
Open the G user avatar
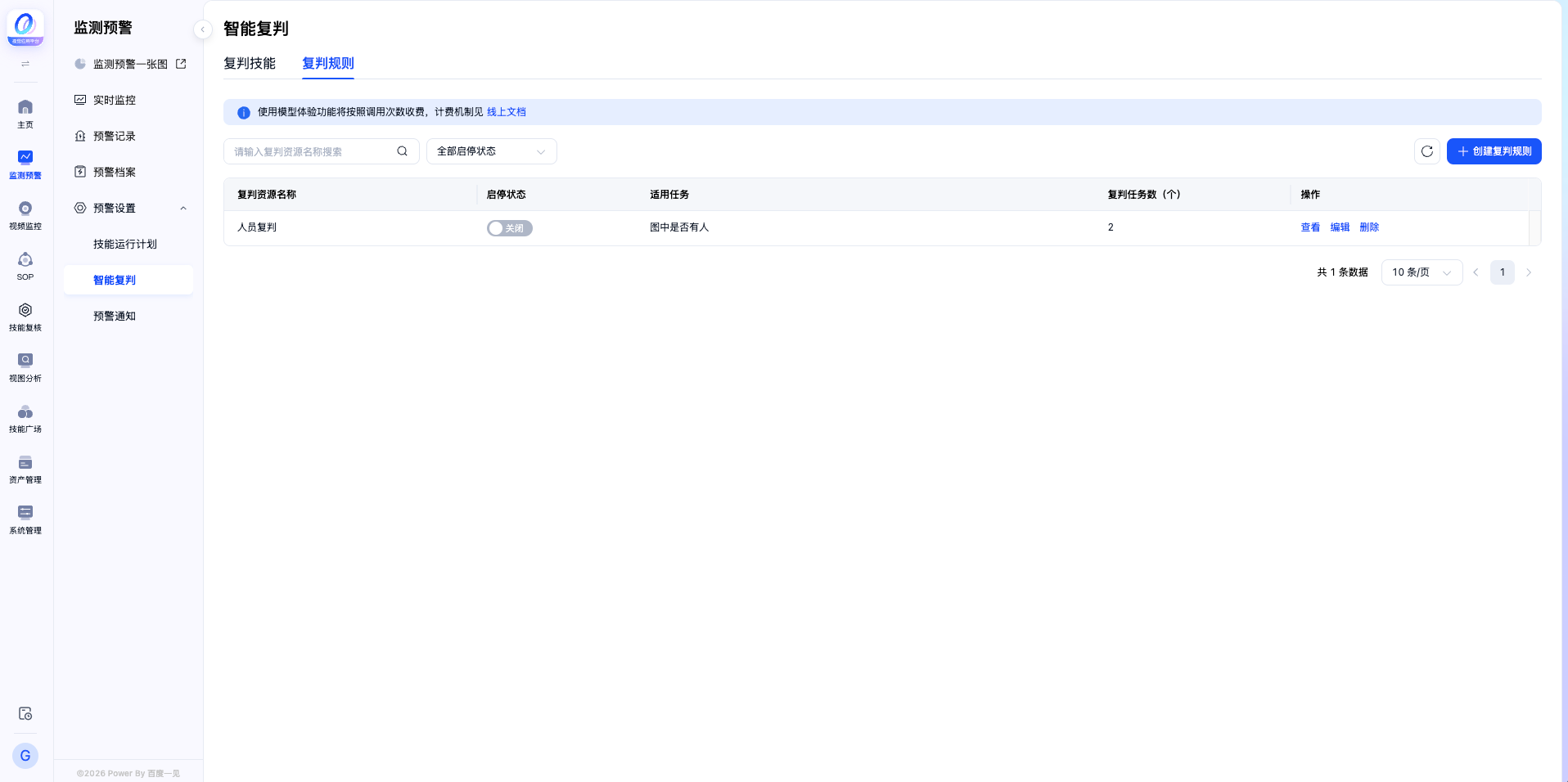coord(25,756)
